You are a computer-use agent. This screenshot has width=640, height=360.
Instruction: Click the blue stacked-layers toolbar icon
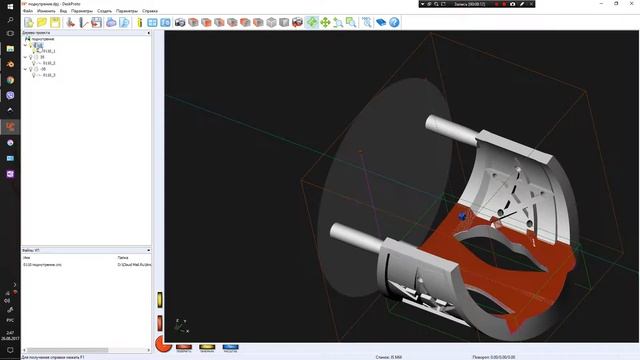[x=381, y=22]
